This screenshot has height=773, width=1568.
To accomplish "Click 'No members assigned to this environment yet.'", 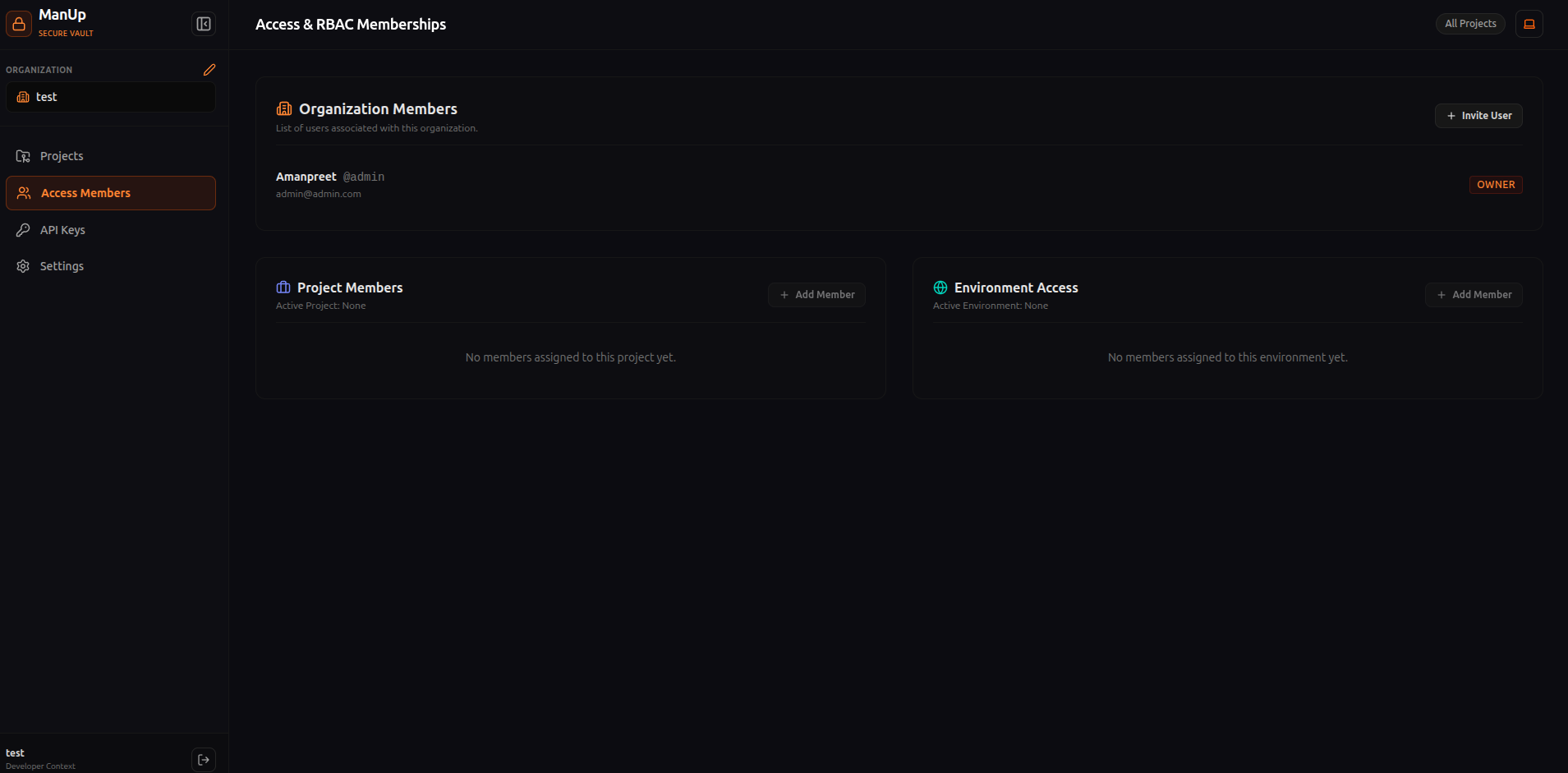I will click(1228, 357).
